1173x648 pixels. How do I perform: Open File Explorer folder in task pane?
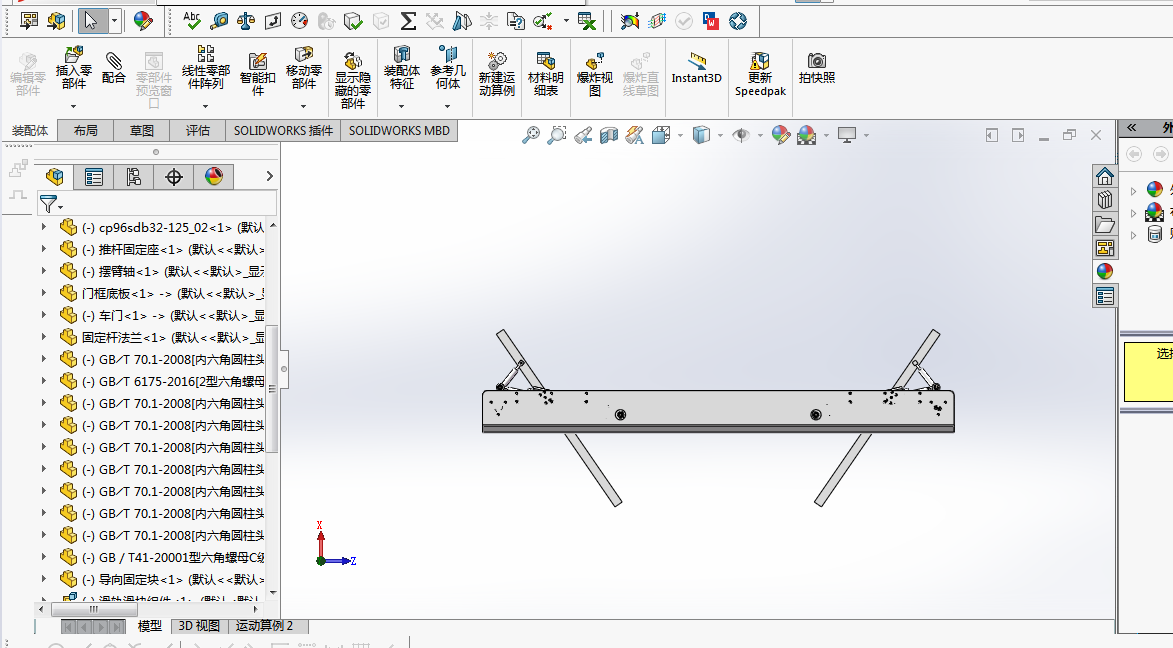click(1104, 224)
